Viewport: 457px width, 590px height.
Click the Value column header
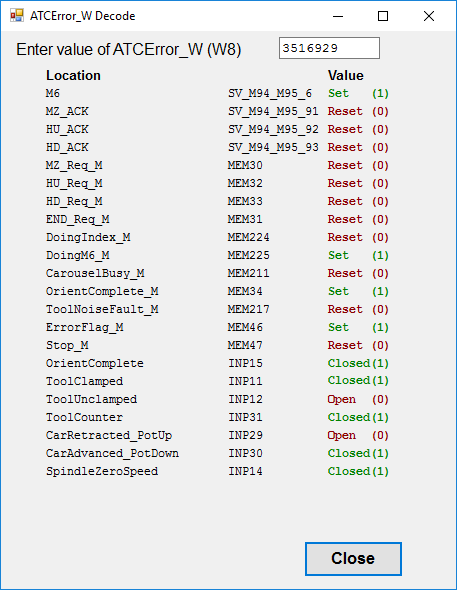[346, 76]
